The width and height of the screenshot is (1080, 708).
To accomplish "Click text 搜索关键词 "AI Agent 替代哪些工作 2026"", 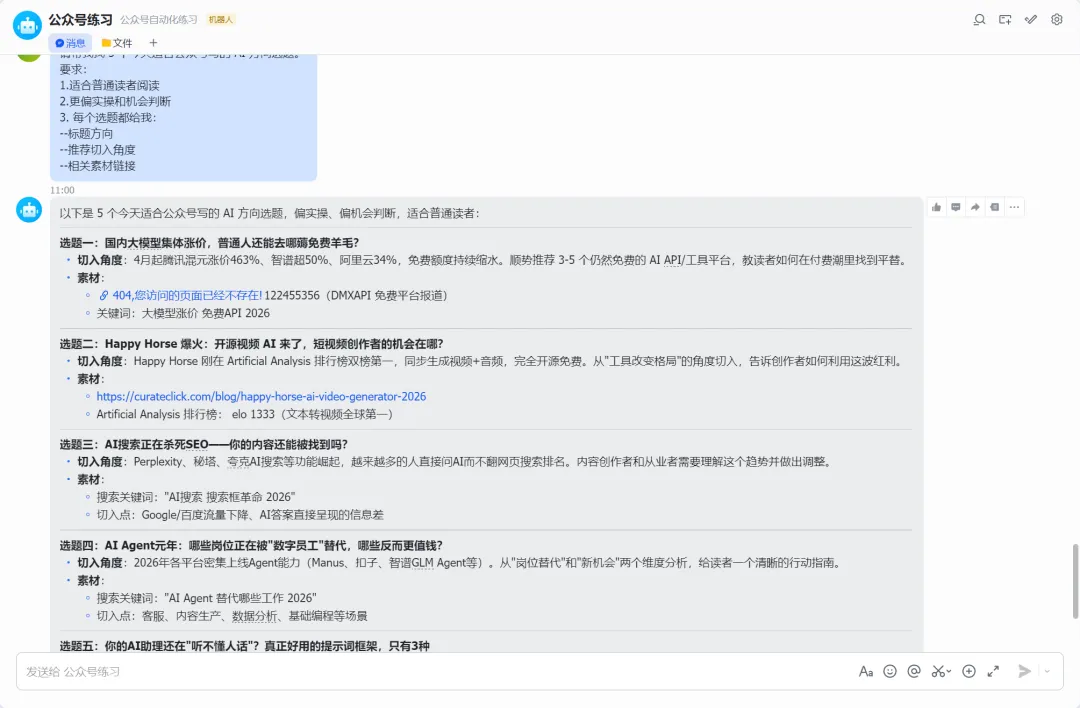I will point(207,598).
